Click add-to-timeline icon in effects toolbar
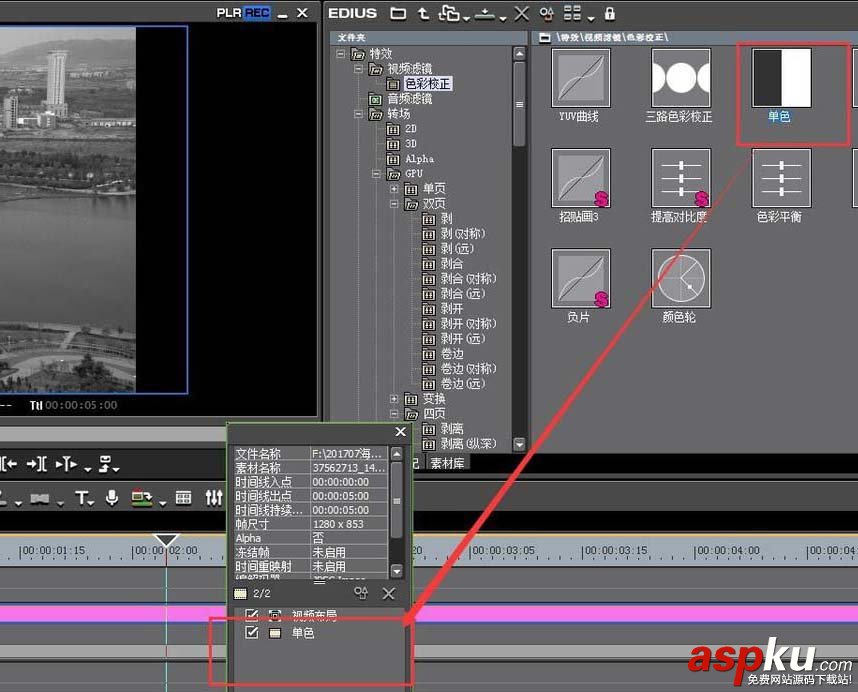Viewport: 858px width, 692px height. pyautogui.click(x=485, y=14)
